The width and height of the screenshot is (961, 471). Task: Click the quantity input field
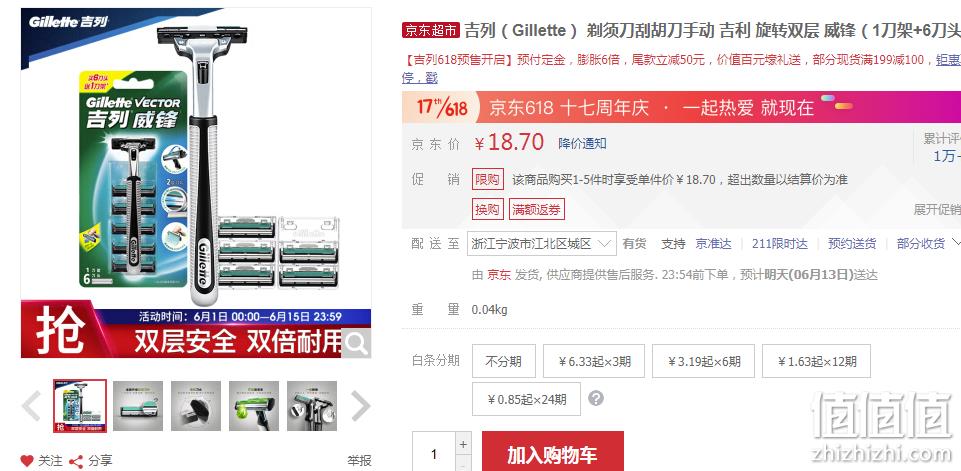click(434, 454)
